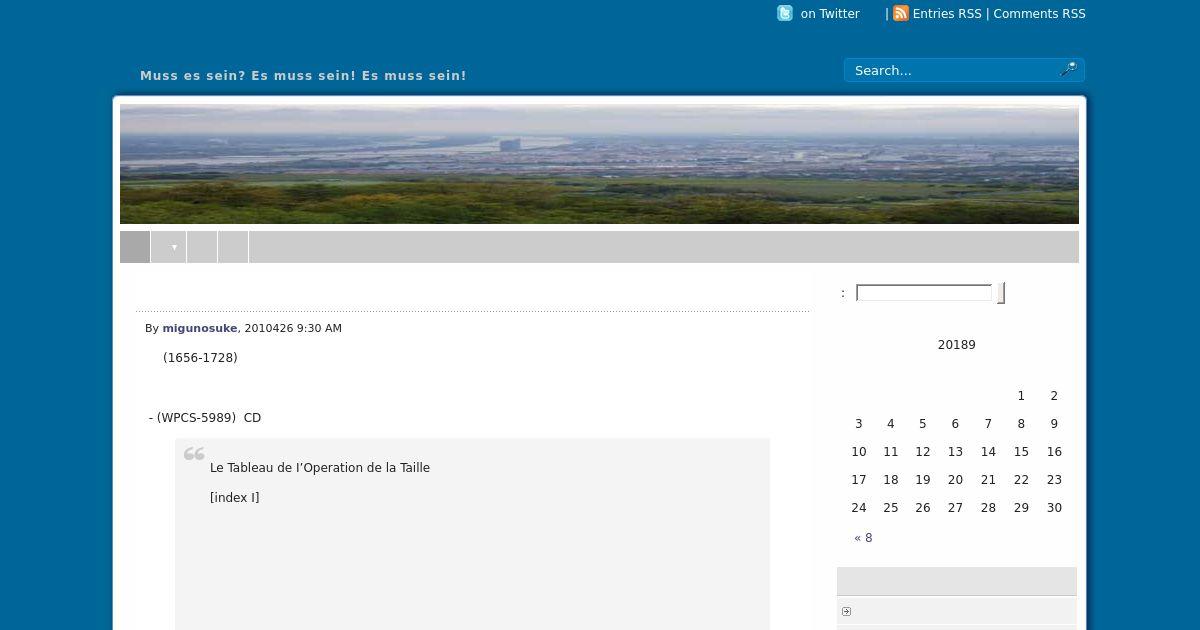Select calendar day 14
The height and width of the screenshot is (630, 1200).
coord(988,452)
